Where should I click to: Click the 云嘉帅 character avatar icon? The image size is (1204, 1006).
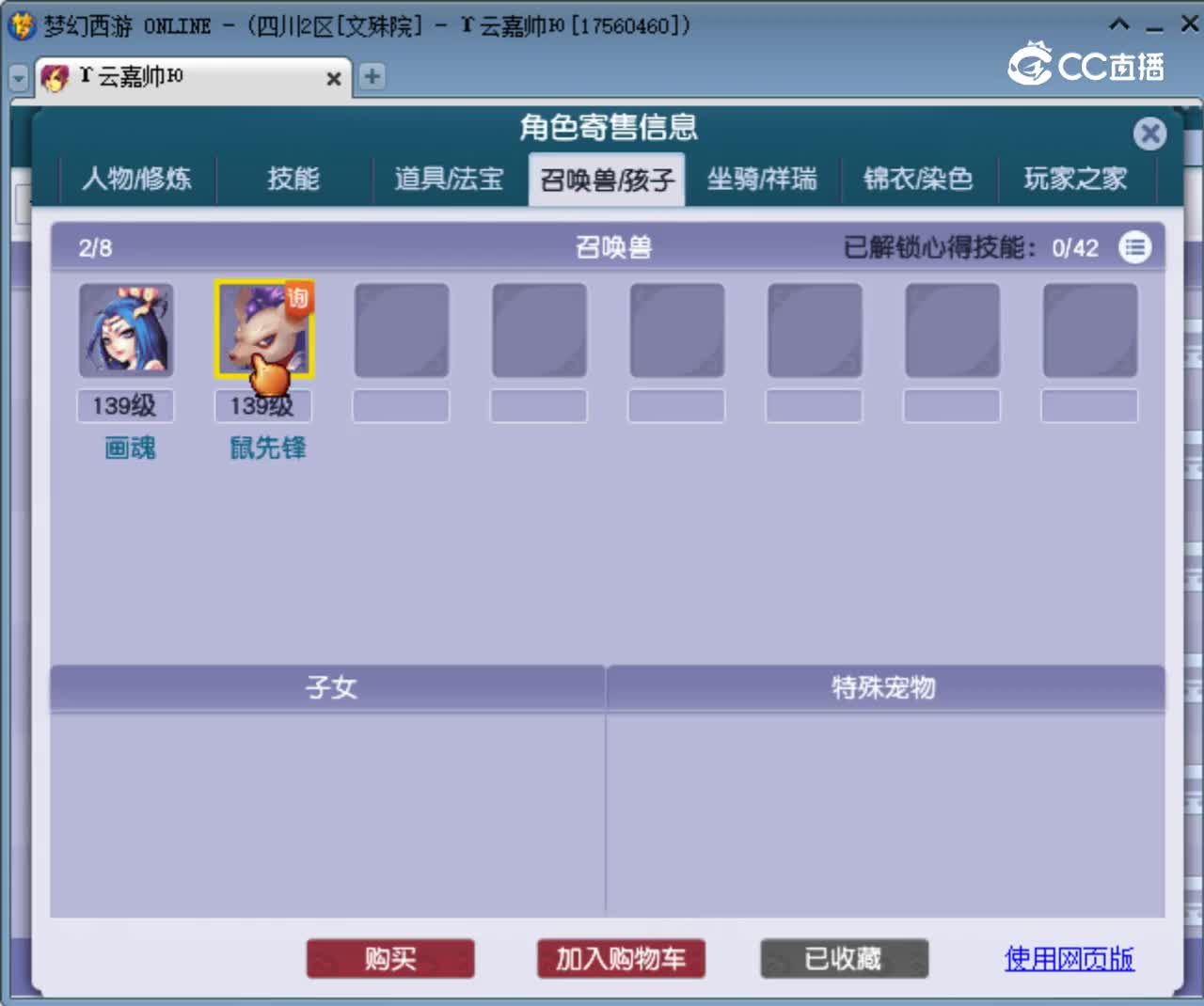[x=55, y=77]
